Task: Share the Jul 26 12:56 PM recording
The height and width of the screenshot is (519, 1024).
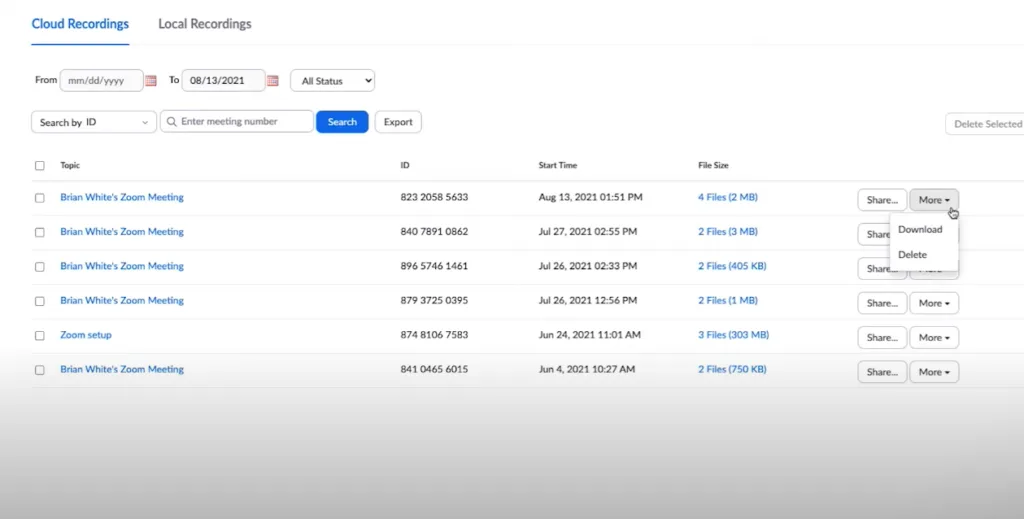Action: 882,303
